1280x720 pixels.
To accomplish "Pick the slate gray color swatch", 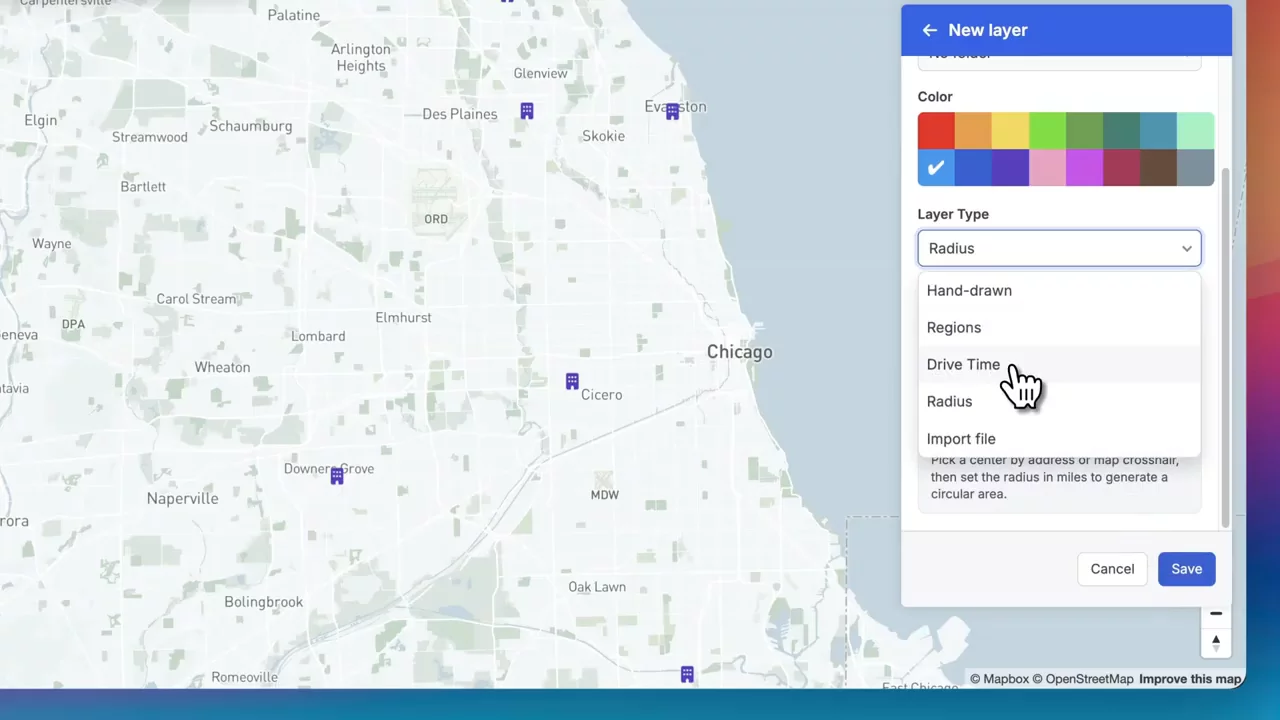I will 1196,168.
